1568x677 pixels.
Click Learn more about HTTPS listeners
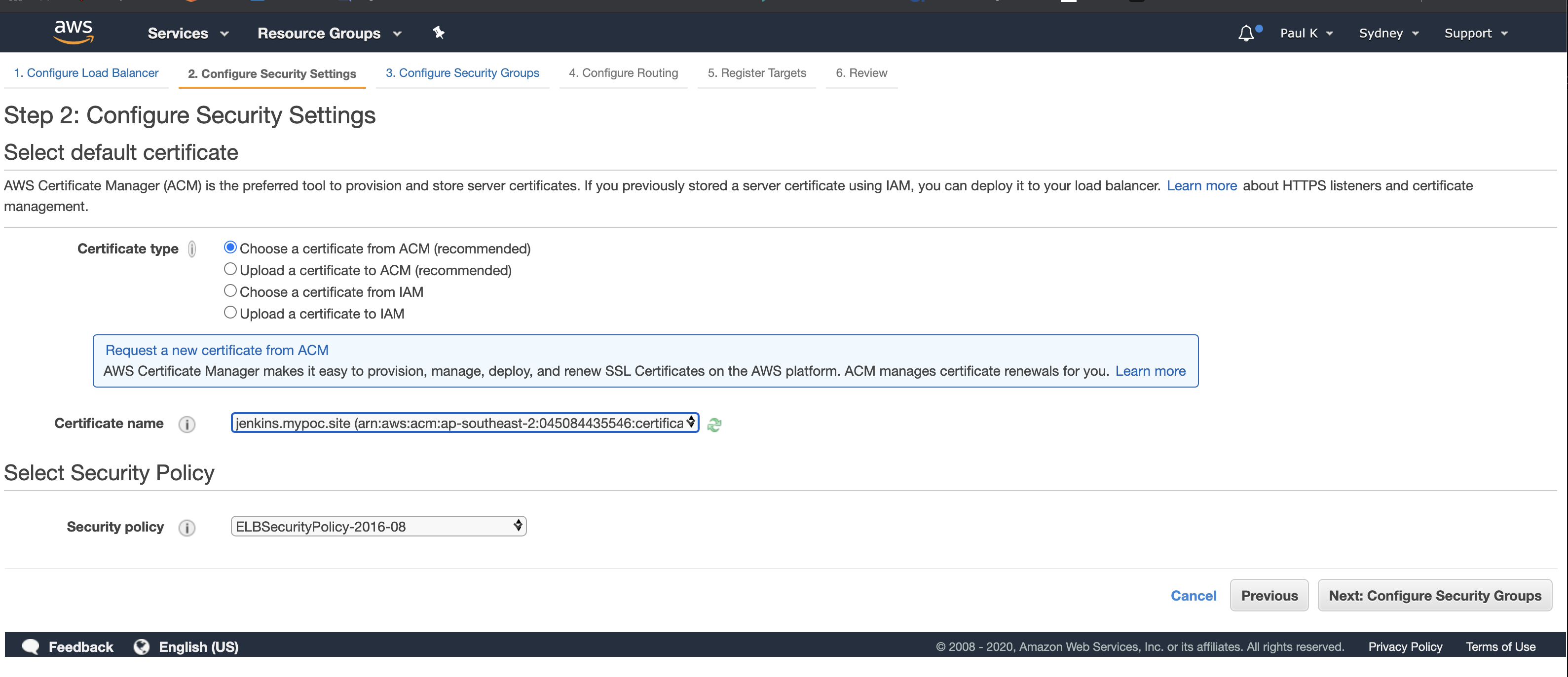click(1201, 185)
